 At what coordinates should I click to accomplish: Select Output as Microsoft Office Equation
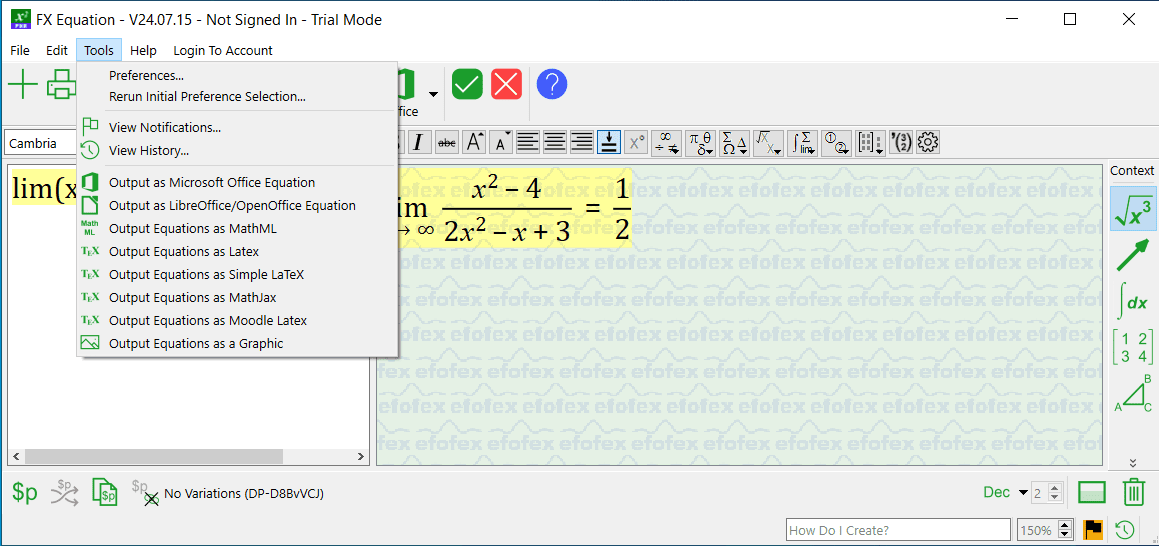(237, 182)
